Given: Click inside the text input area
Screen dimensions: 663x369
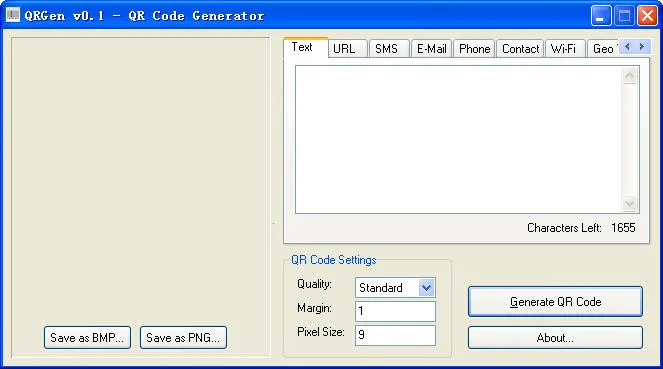Looking at the screenshot, I should click(x=458, y=139).
